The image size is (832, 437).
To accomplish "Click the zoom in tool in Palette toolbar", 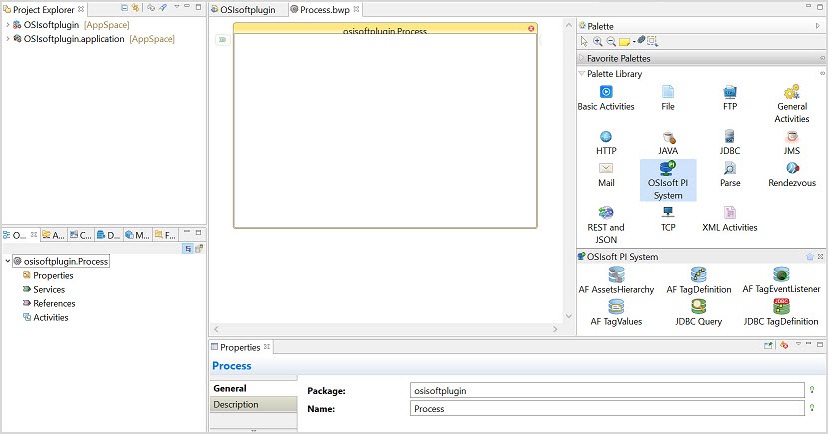I will pyautogui.click(x=597, y=41).
